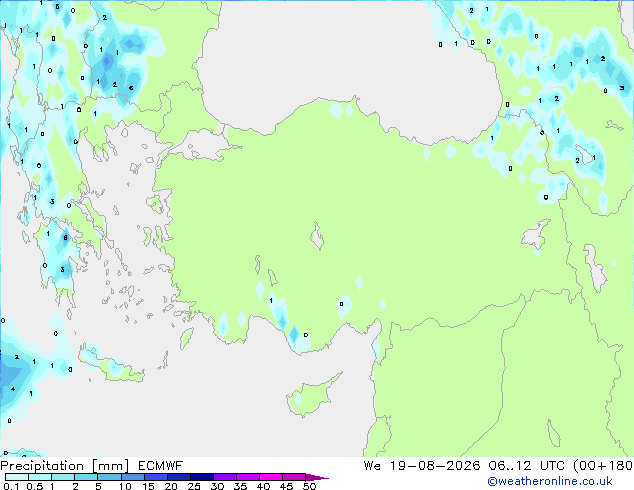Viewport: 634px width, 490px height.
Task: Click the weatheronline.co.uk copyright link
Action: pyautogui.click(x=549, y=481)
